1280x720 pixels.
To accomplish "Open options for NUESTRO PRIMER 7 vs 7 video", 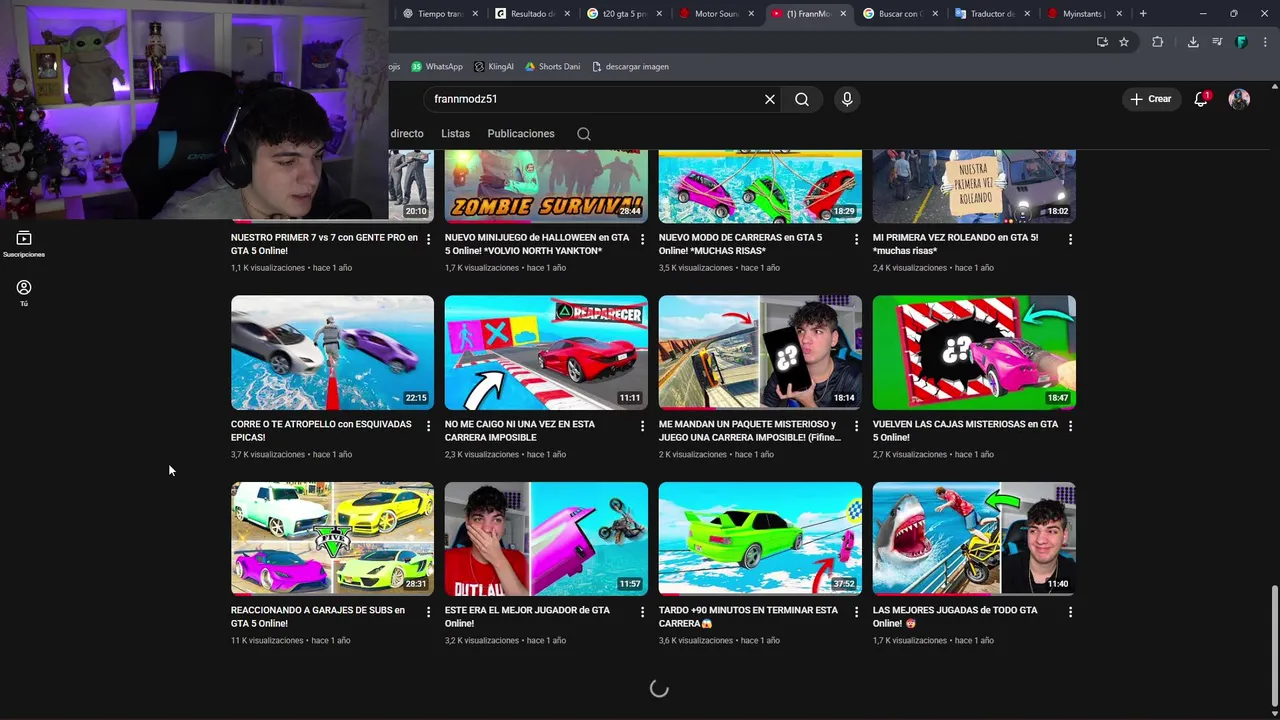I will coord(428,239).
